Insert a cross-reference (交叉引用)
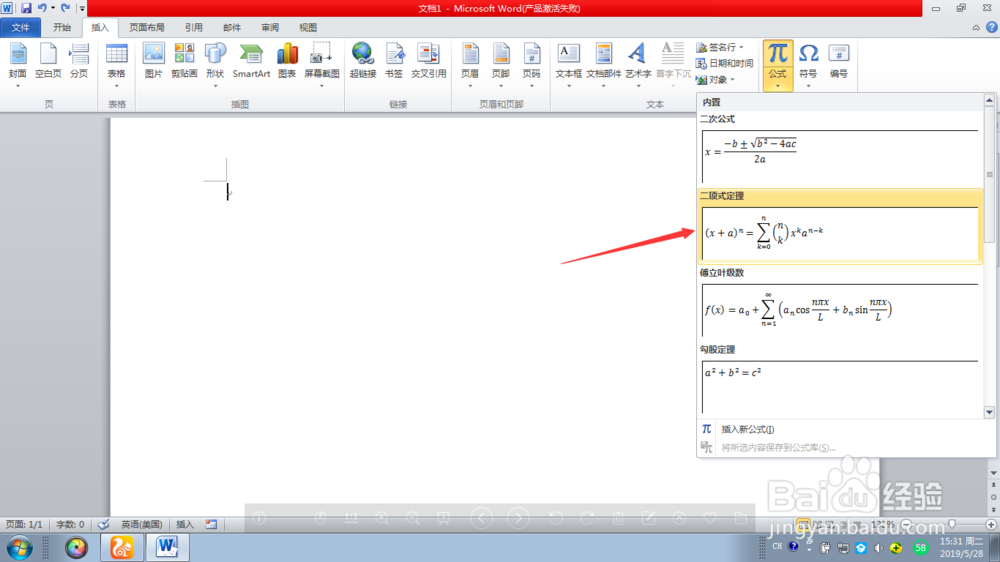Viewport: 1000px width, 562px height. click(x=428, y=61)
